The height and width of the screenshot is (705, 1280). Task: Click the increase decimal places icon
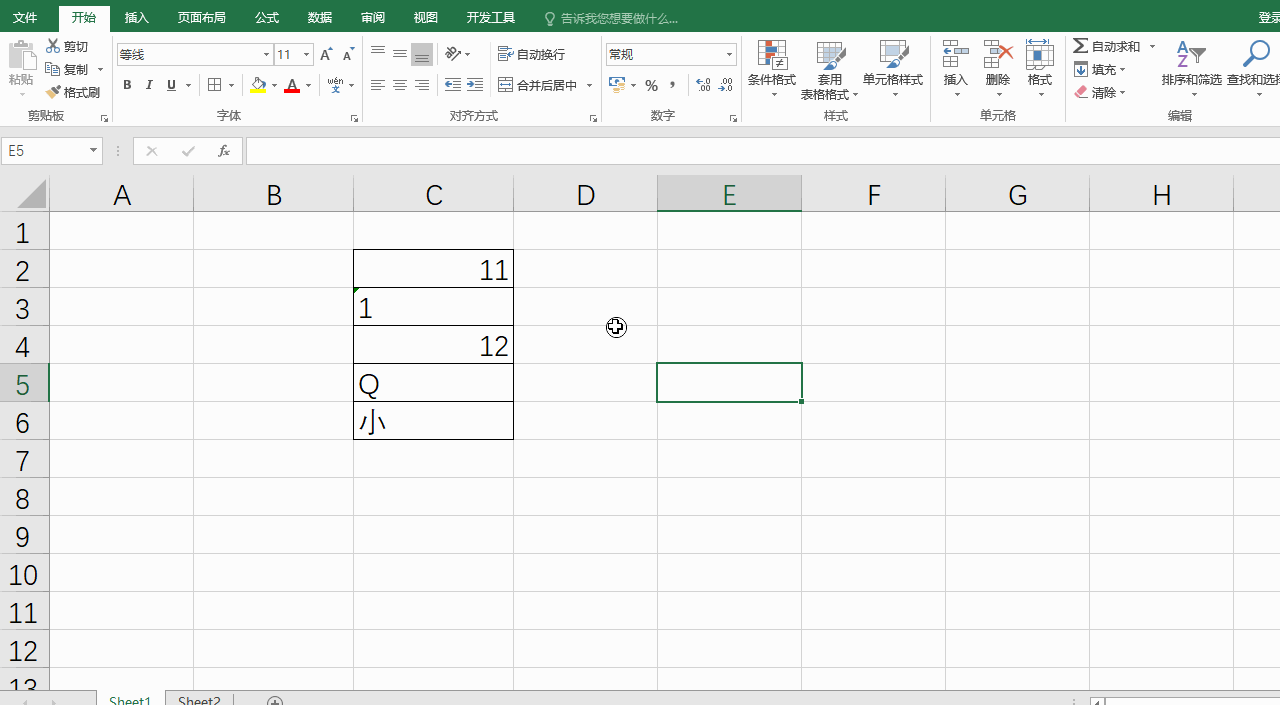point(703,86)
